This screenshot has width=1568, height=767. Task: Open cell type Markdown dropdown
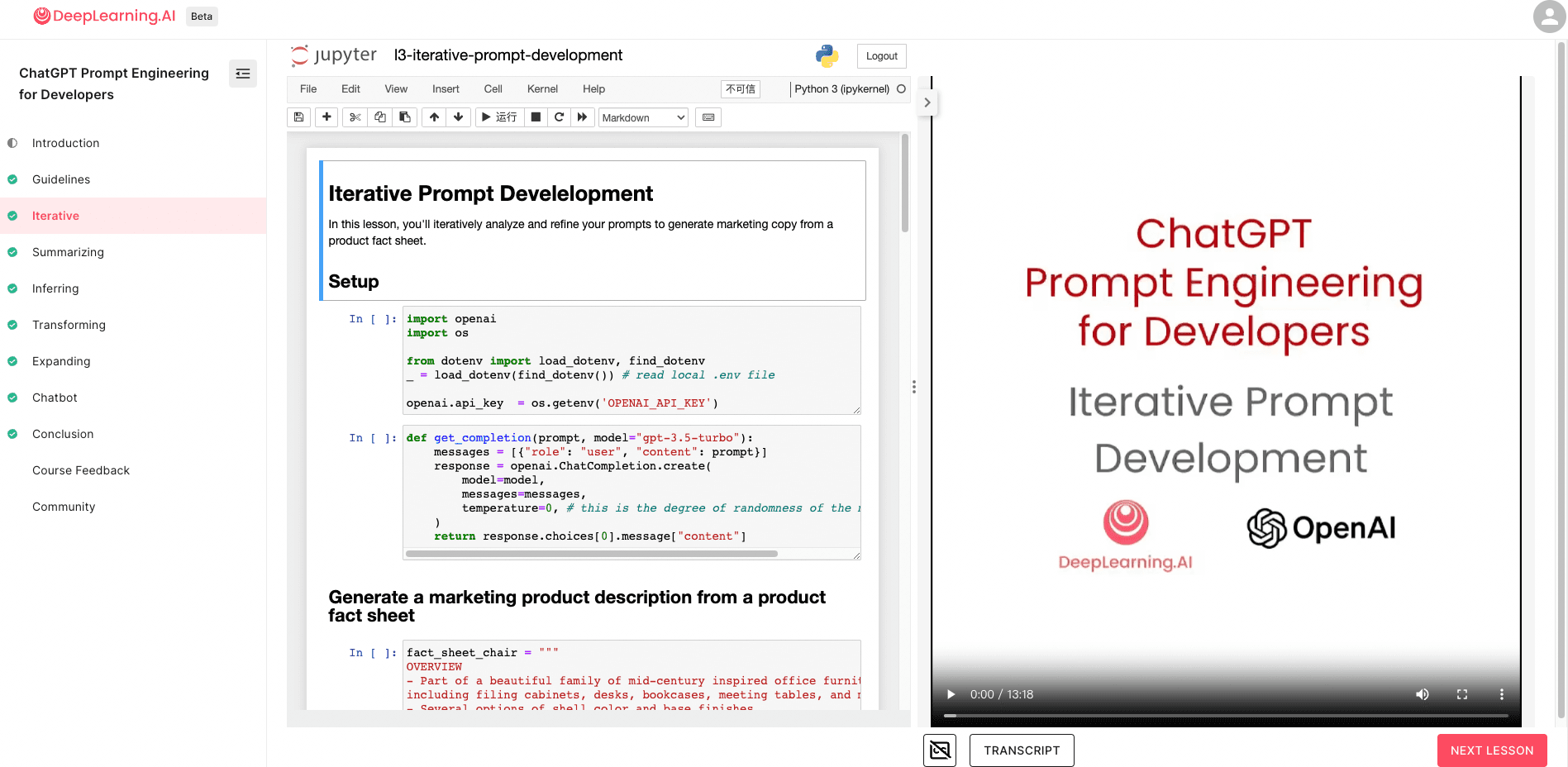pos(643,117)
